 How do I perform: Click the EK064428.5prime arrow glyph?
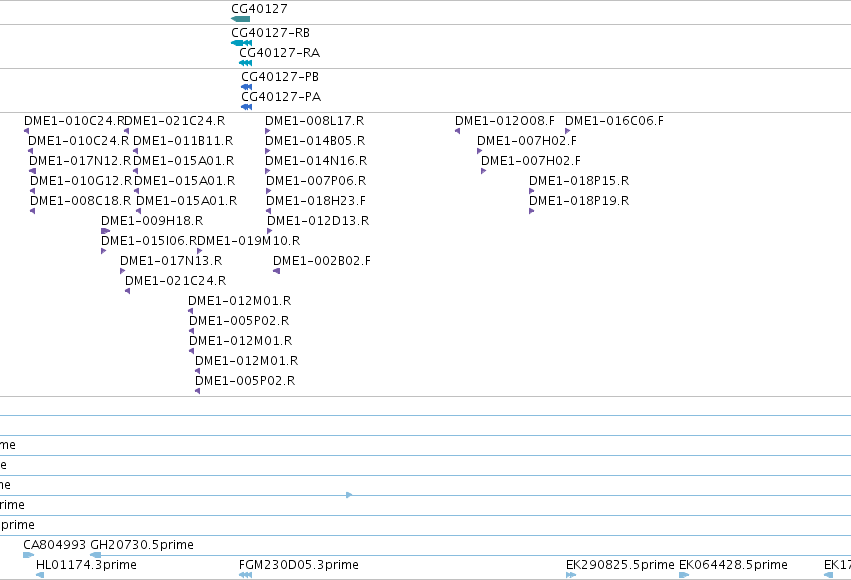point(684,575)
